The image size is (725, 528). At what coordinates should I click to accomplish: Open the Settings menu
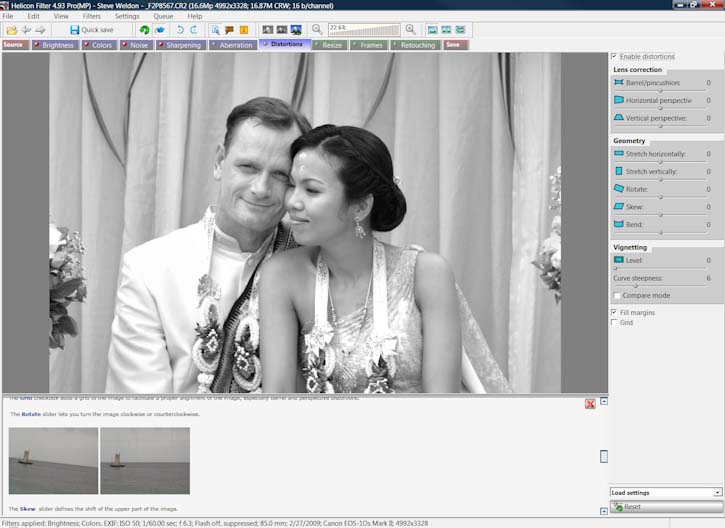click(127, 16)
